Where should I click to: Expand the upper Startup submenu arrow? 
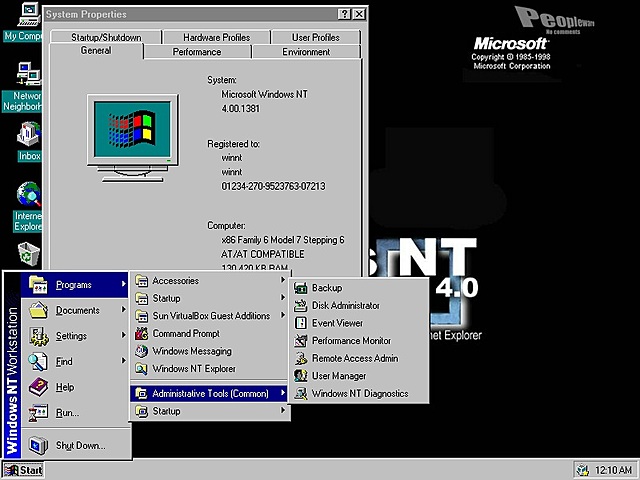tap(282, 298)
